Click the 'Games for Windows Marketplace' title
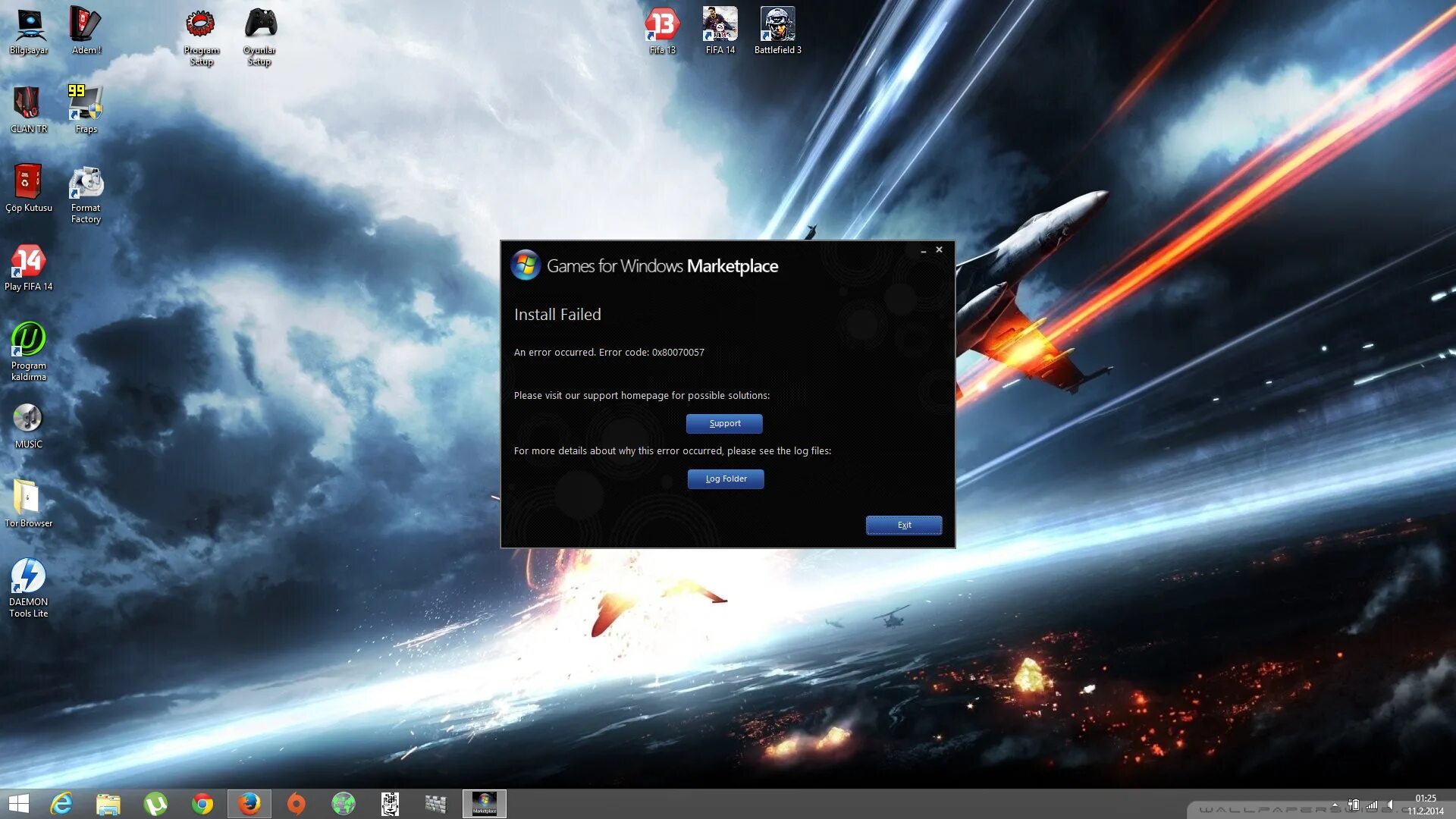Image resolution: width=1456 pixels, height=819 pixels. [662, 266]
